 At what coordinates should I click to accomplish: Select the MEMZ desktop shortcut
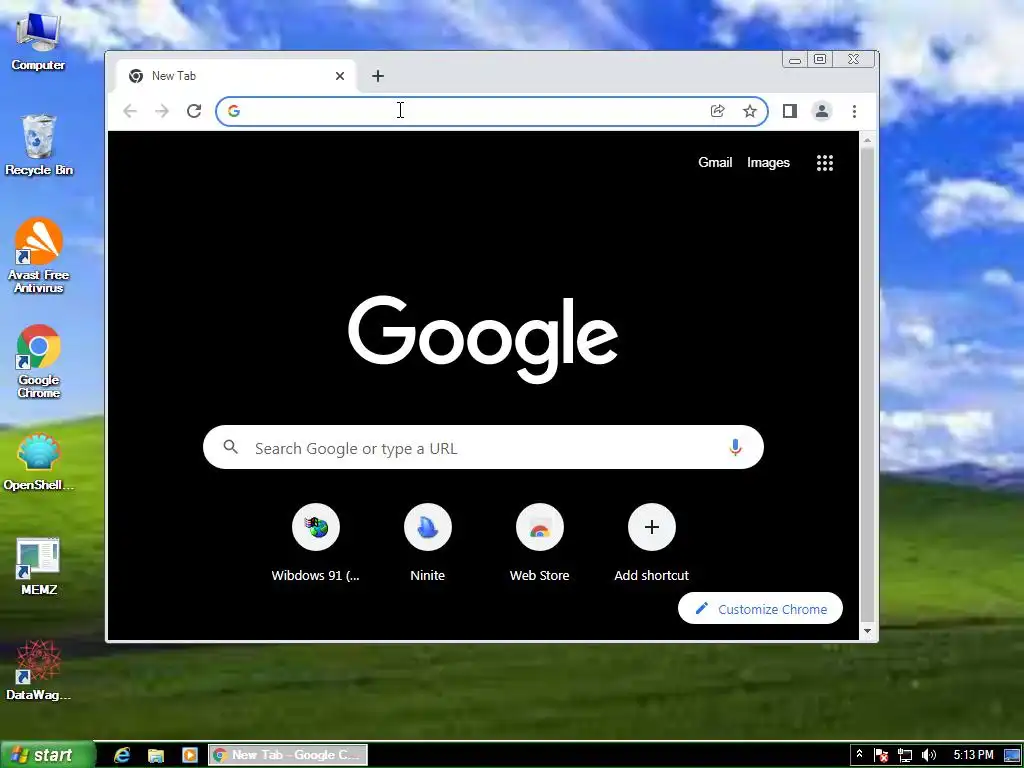pyautogui.click(x=39, y=567)
